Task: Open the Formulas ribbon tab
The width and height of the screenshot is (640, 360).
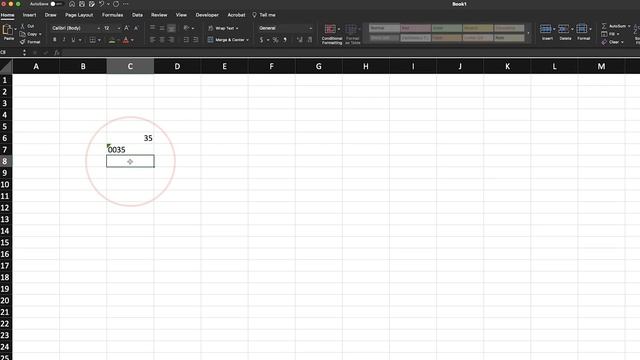Action: click(113, 15)
